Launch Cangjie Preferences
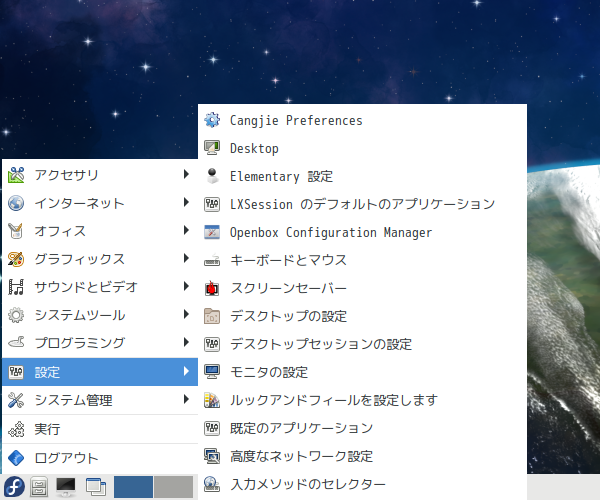Screen dimensions: 600x500 362,120
